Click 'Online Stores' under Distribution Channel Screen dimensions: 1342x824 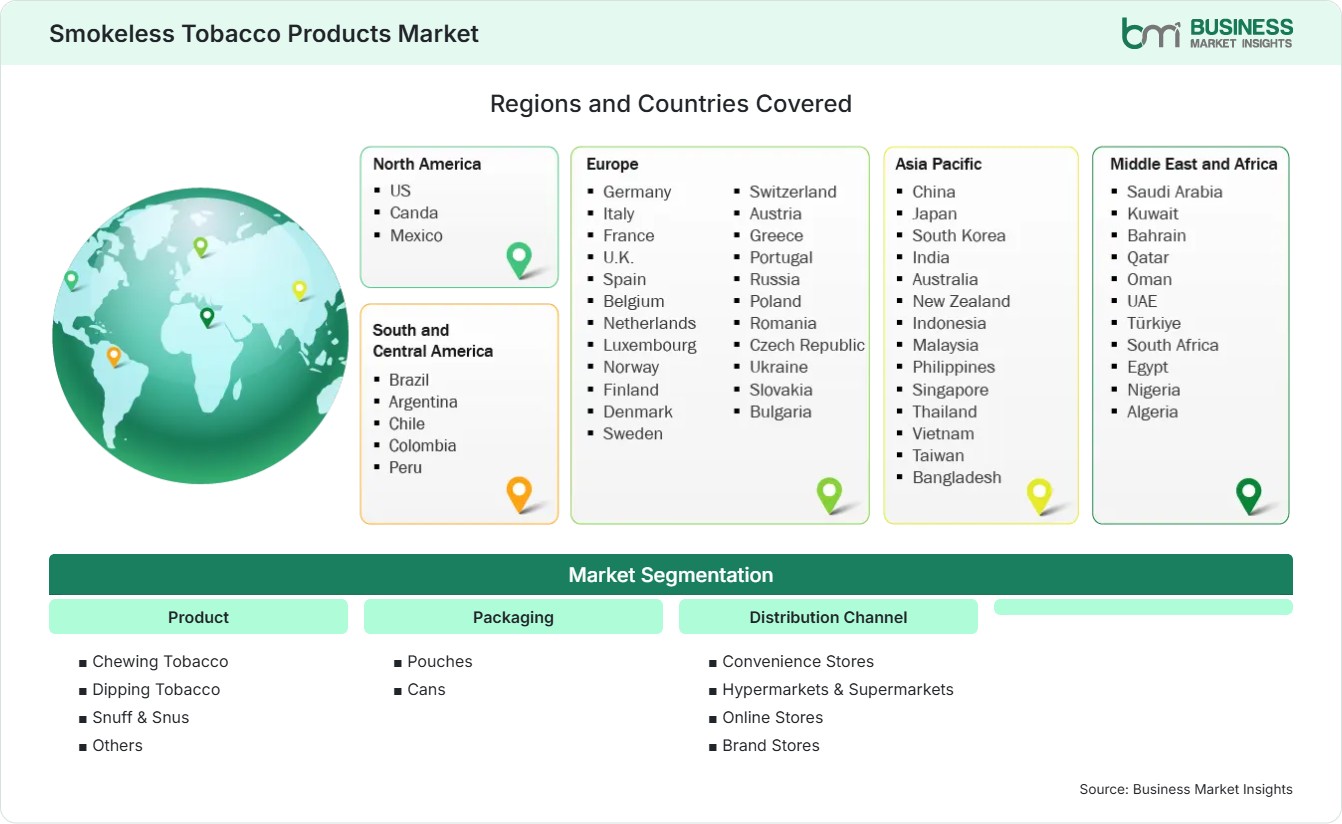click(x=773, y=717)
